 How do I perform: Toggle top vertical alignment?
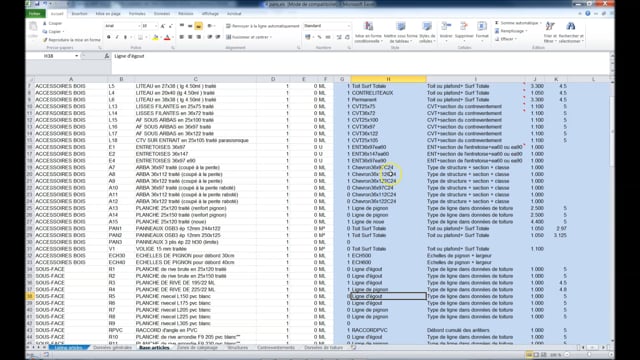(x=182, y=26)
